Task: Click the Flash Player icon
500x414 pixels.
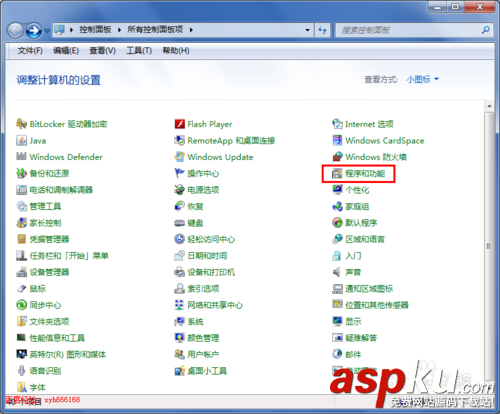Action: (x=179, y=124)
